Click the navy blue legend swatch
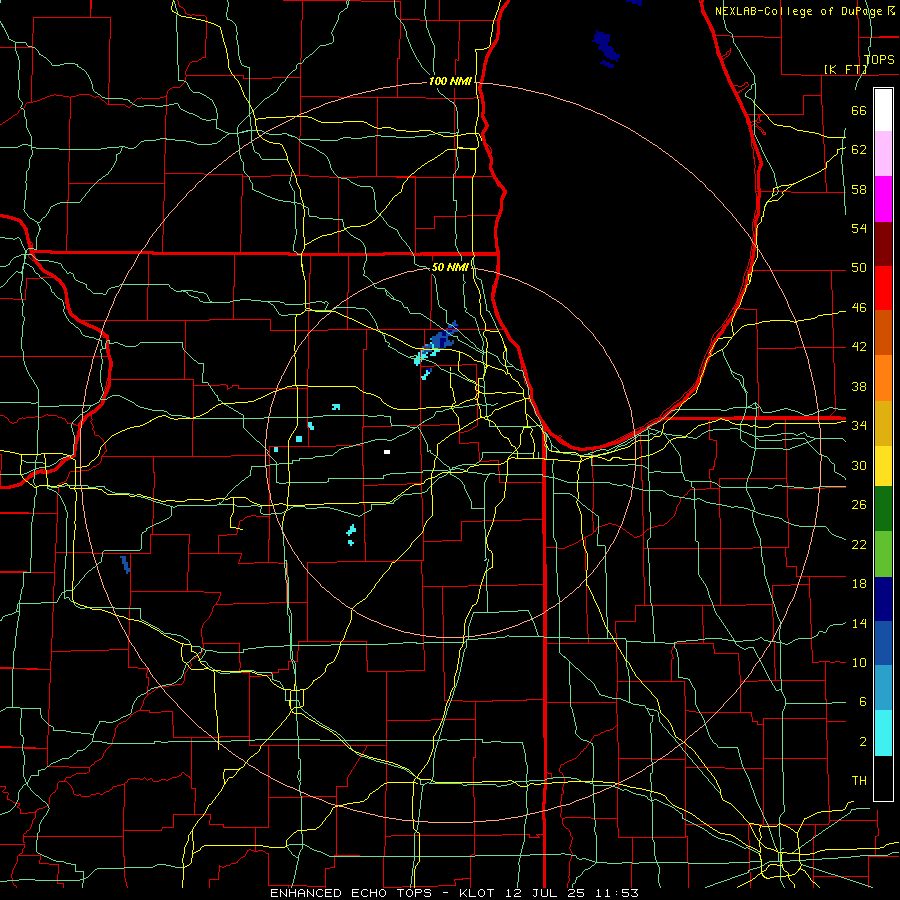 coord(883,599)
